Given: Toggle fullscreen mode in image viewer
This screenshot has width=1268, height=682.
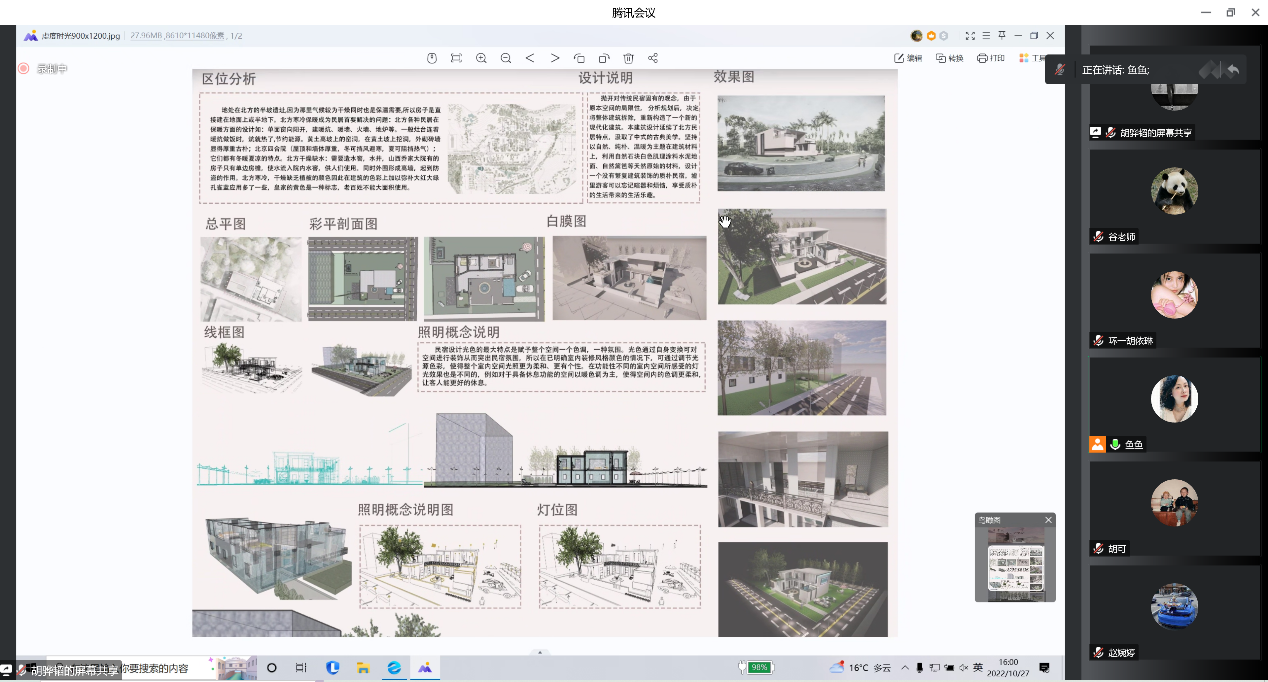Looking at the screenshot, I should coord(971,36).
